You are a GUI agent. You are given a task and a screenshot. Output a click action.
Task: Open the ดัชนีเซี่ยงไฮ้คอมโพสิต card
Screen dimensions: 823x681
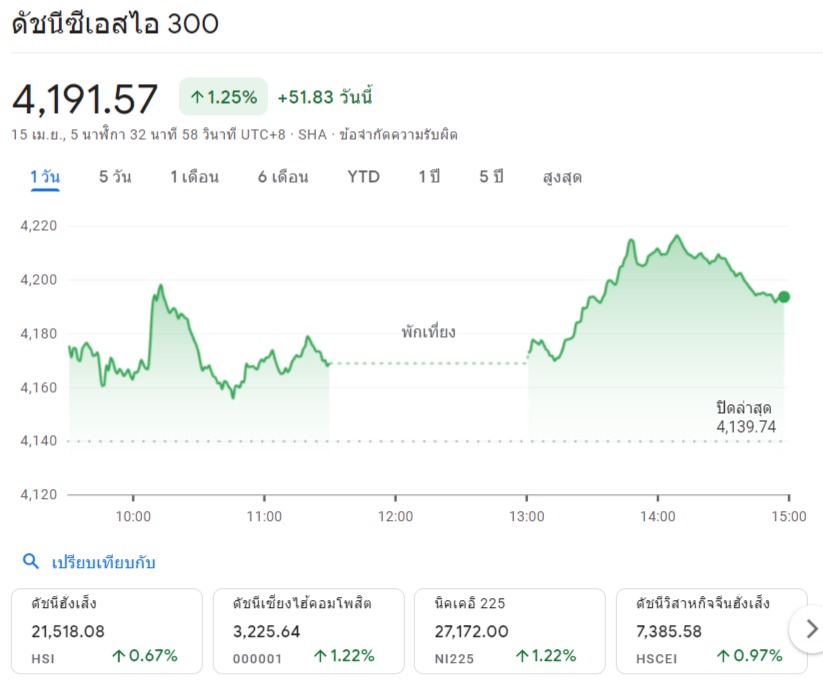pyautogui.click(x=308, y=630)
